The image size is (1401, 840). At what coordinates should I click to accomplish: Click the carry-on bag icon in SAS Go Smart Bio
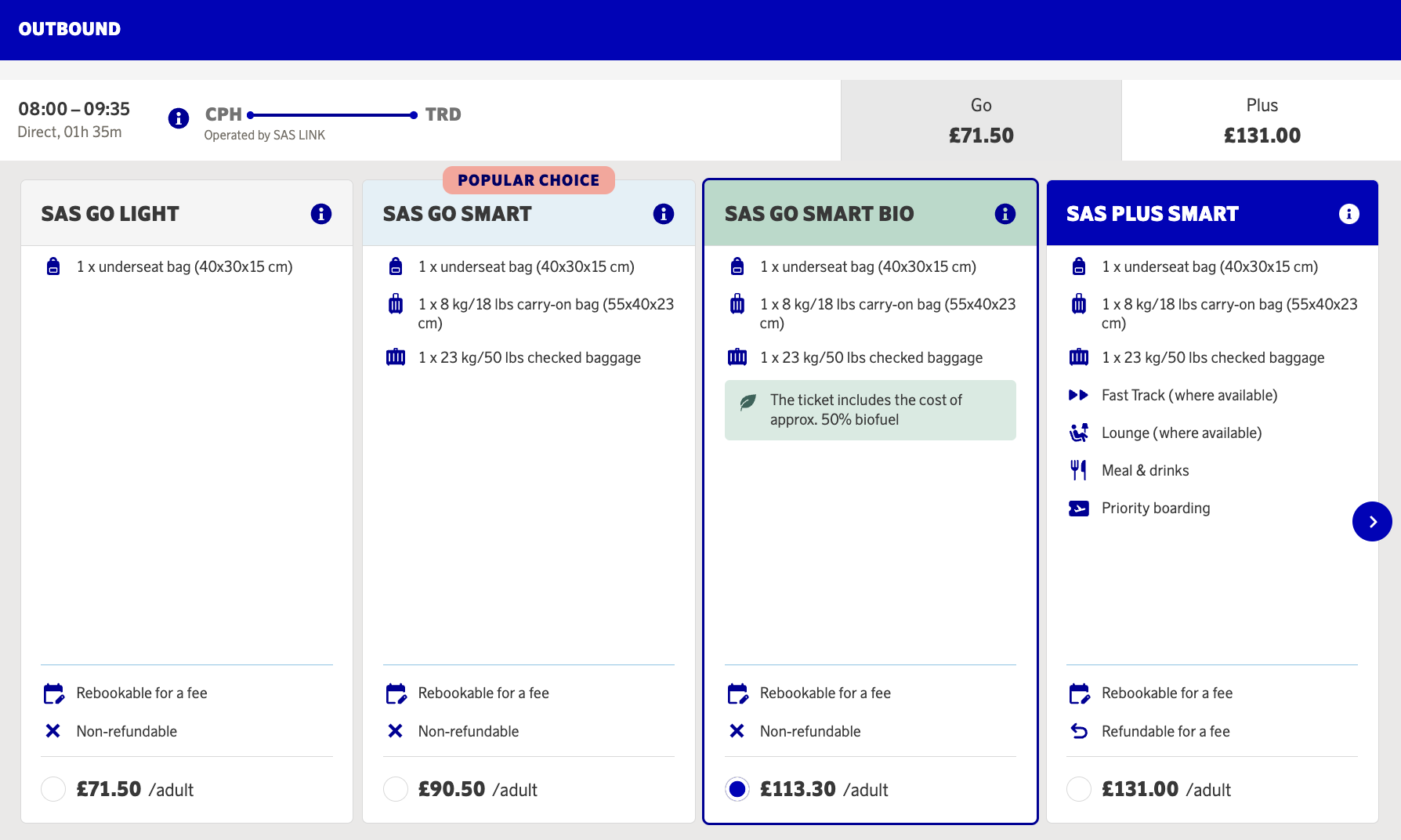coord(737,304)
